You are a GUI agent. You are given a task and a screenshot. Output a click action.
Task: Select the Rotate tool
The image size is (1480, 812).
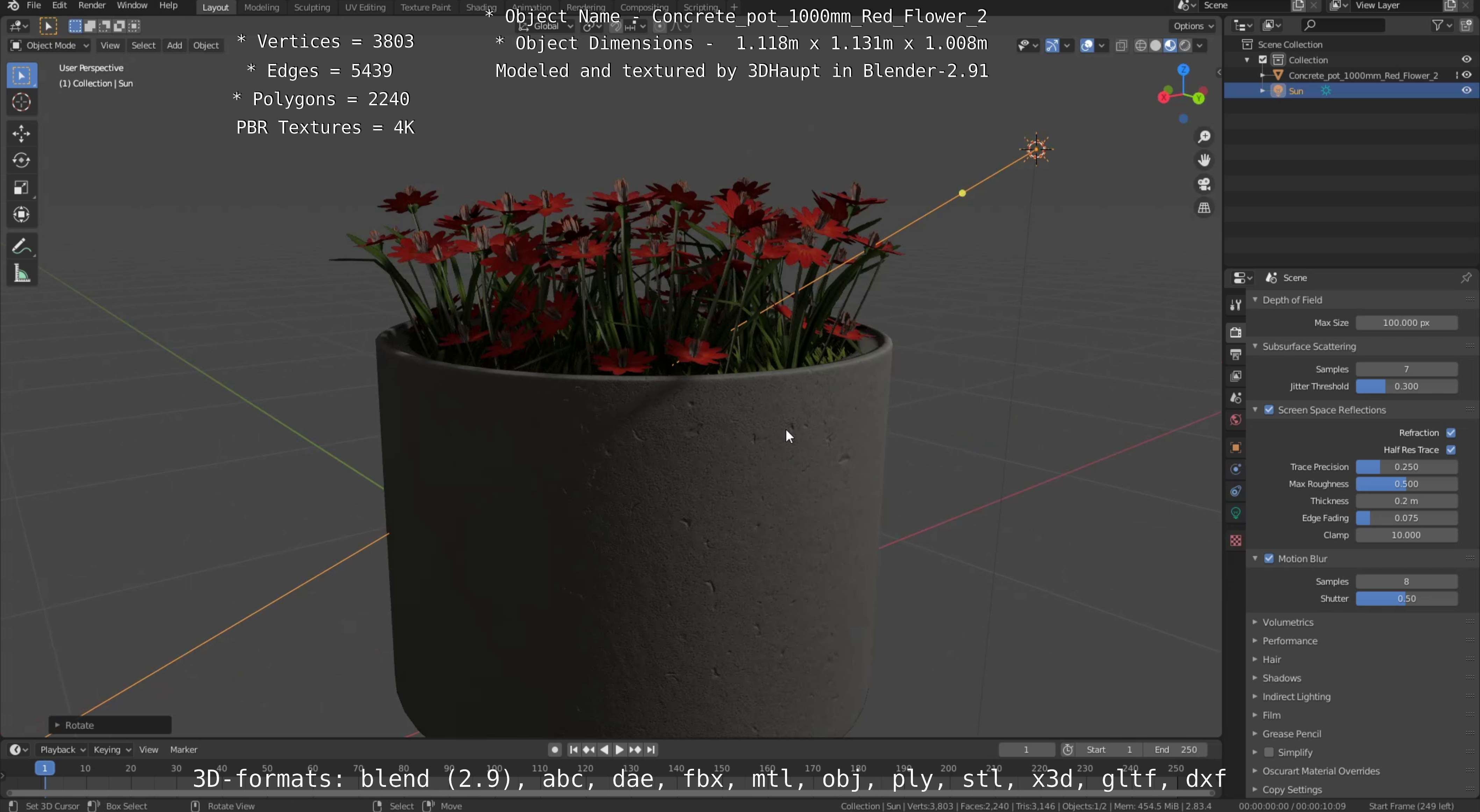pyautogui.click(x=22, y=160)
